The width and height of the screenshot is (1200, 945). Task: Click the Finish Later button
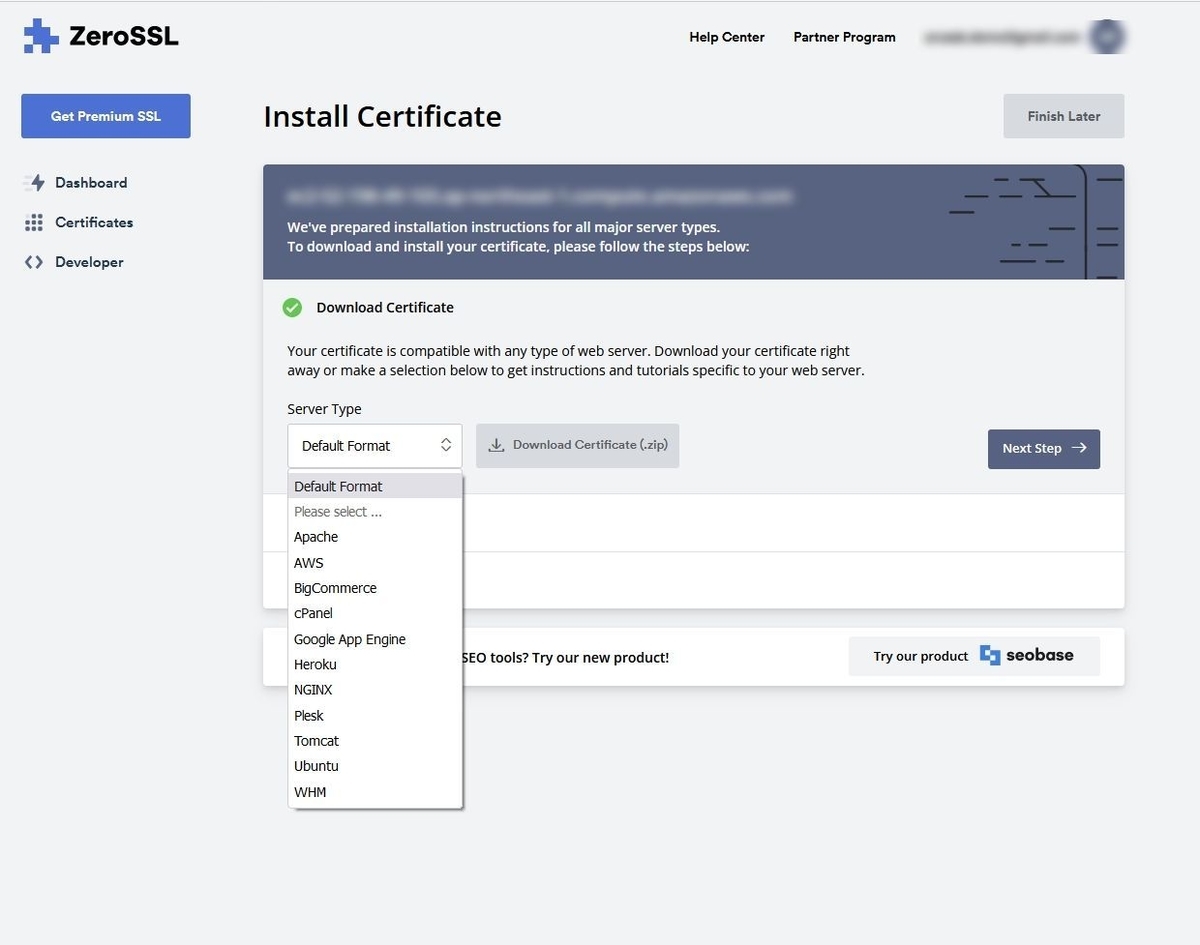coord(1064,116)
